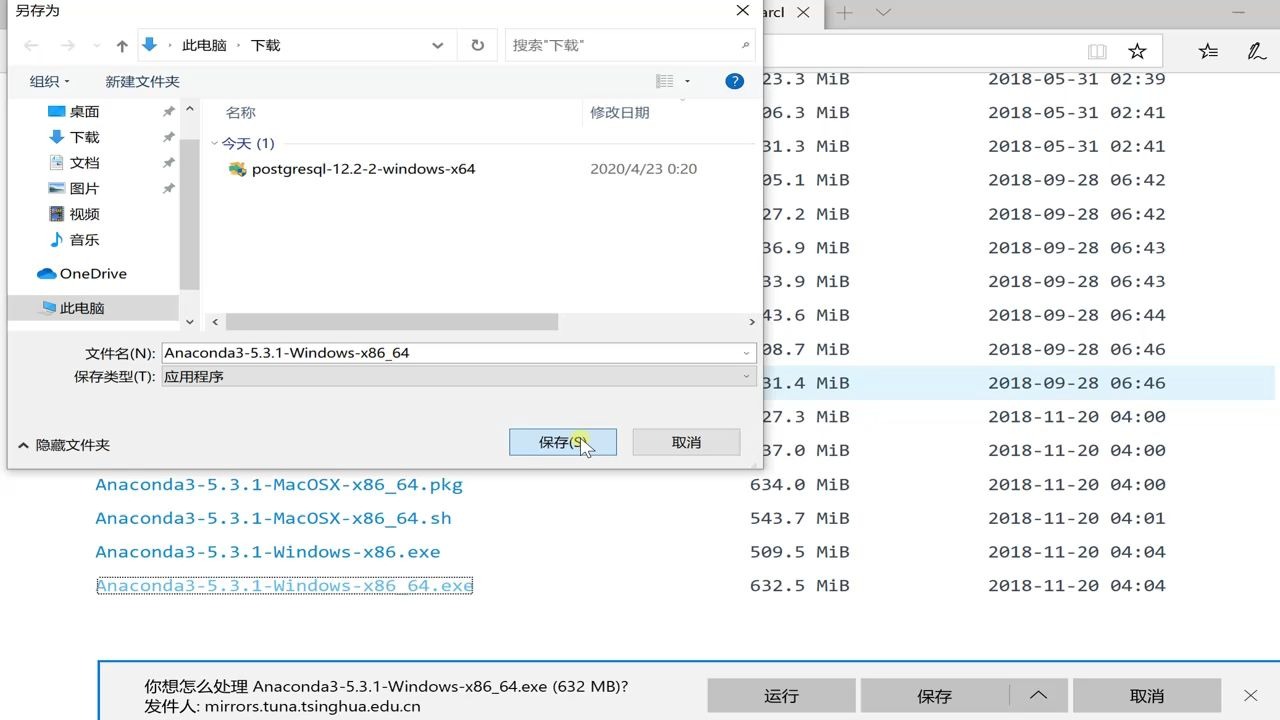Click navigation pane scroll down arrow

(x=190, y=322)
